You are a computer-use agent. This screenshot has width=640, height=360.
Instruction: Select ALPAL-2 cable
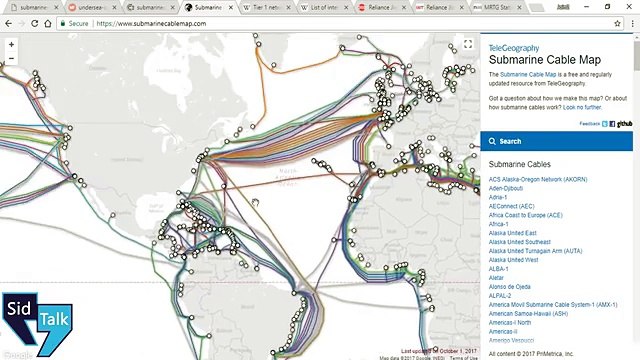(x=500, y=296)
